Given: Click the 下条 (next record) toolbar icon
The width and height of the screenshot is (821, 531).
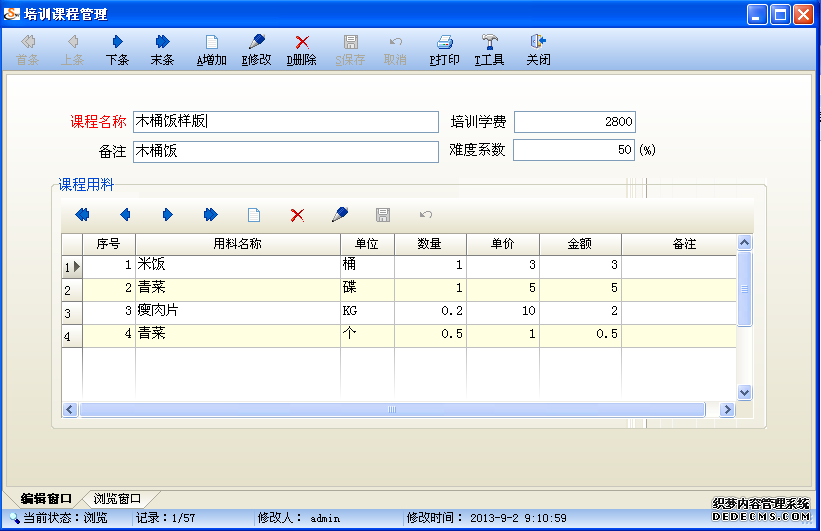Looking at the screenshot, I should point(117,43).
